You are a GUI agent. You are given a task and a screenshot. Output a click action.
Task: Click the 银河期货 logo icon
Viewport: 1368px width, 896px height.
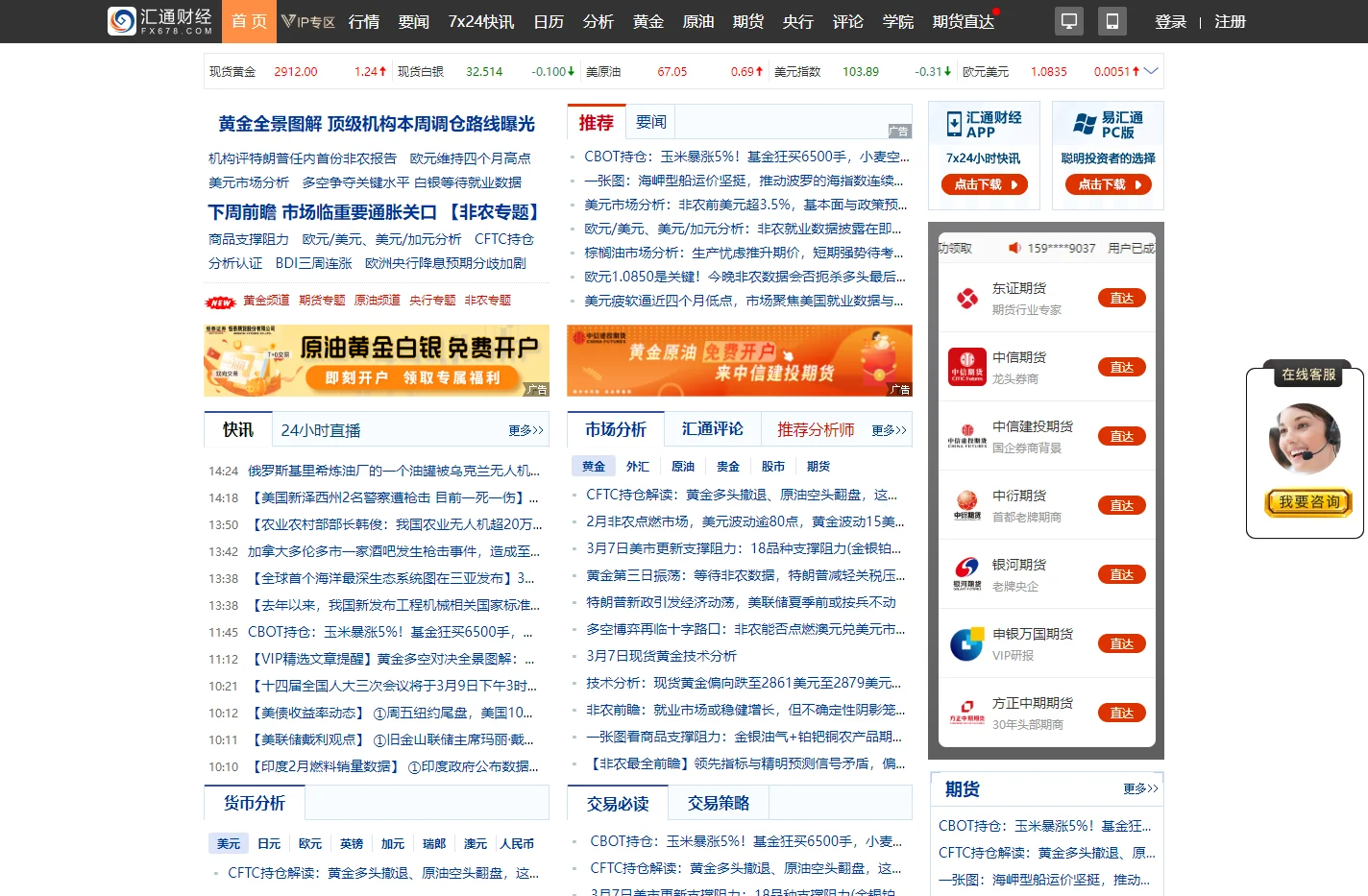(967, 574)
